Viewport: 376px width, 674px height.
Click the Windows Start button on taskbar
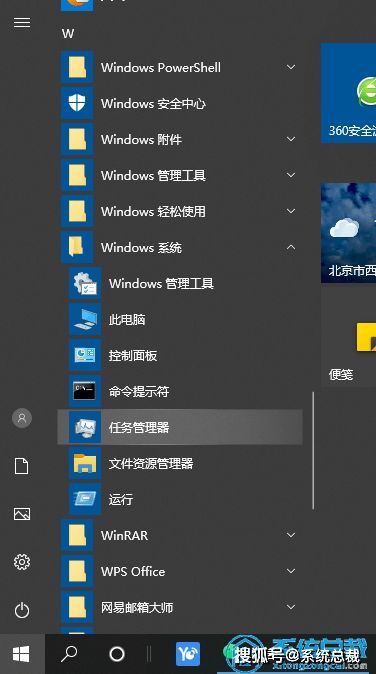[x=21, y=654]
